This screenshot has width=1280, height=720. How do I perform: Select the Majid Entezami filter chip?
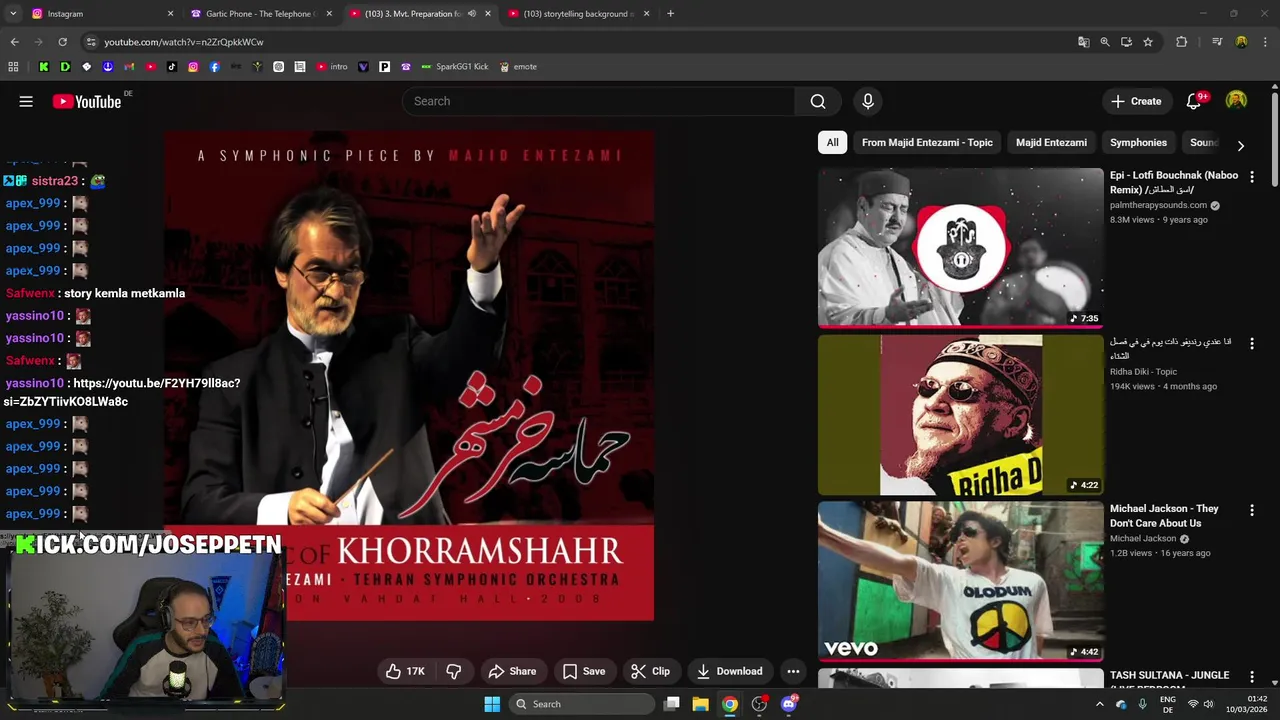click(x=1051, y=143)
